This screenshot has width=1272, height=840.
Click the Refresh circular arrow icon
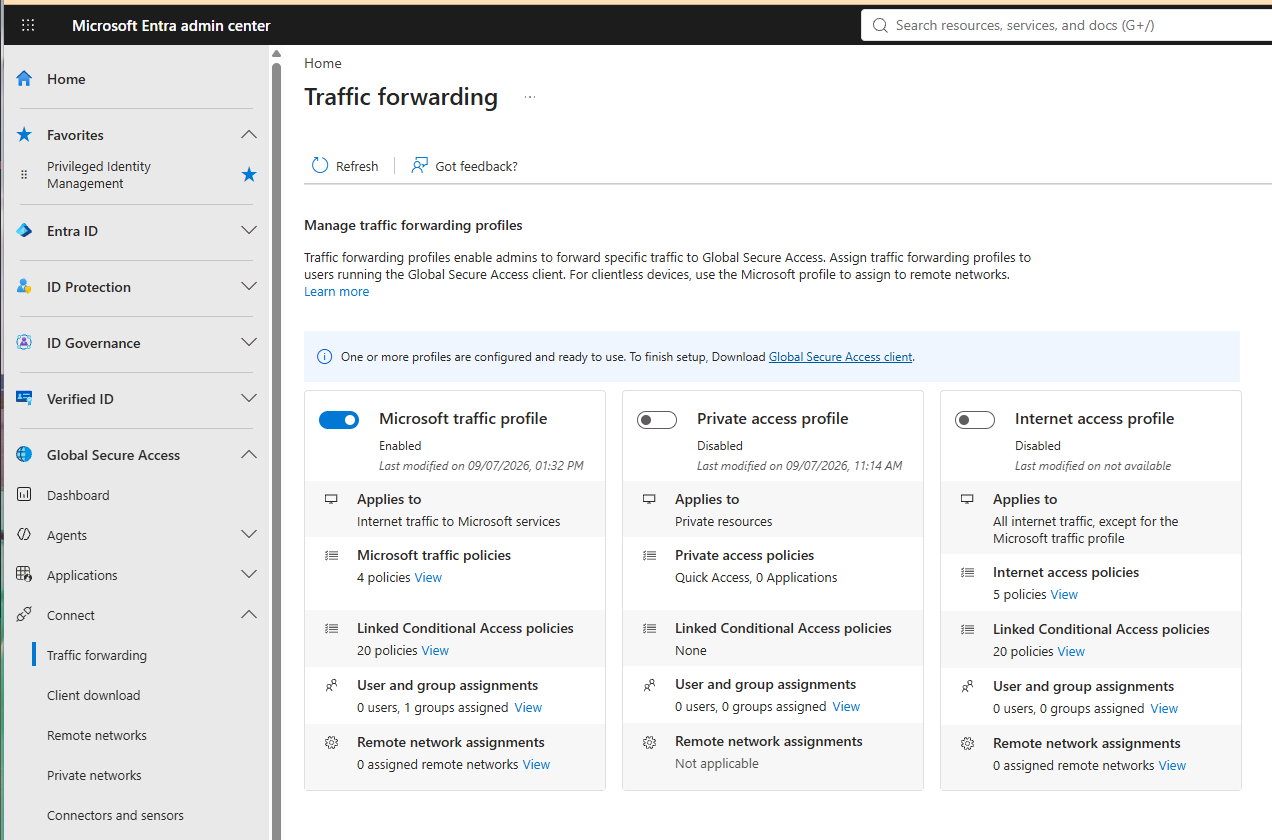(320, 165)
